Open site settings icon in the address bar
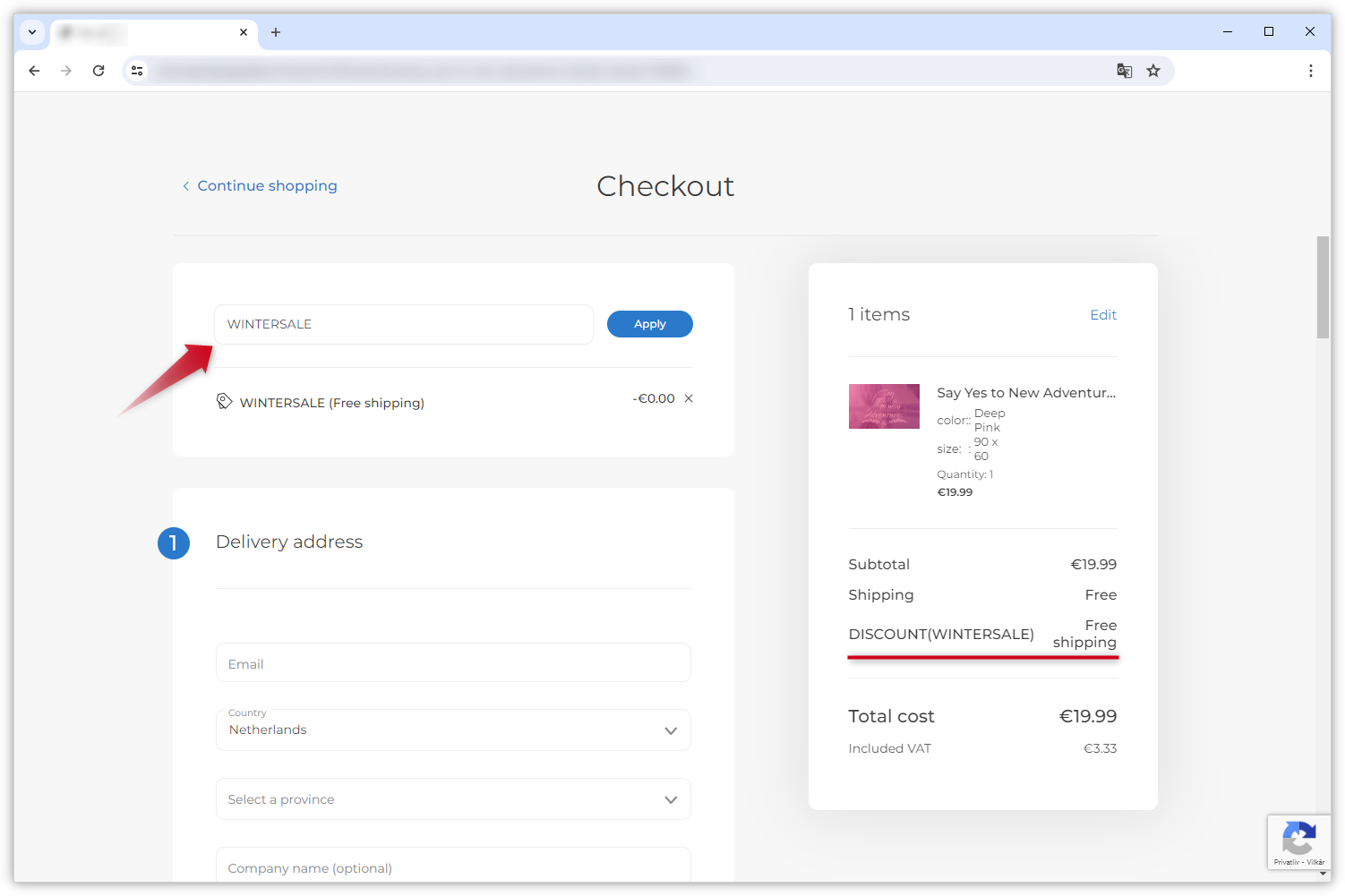The height and width of the screenshot is (896, 1345). (x=137, y=70)
